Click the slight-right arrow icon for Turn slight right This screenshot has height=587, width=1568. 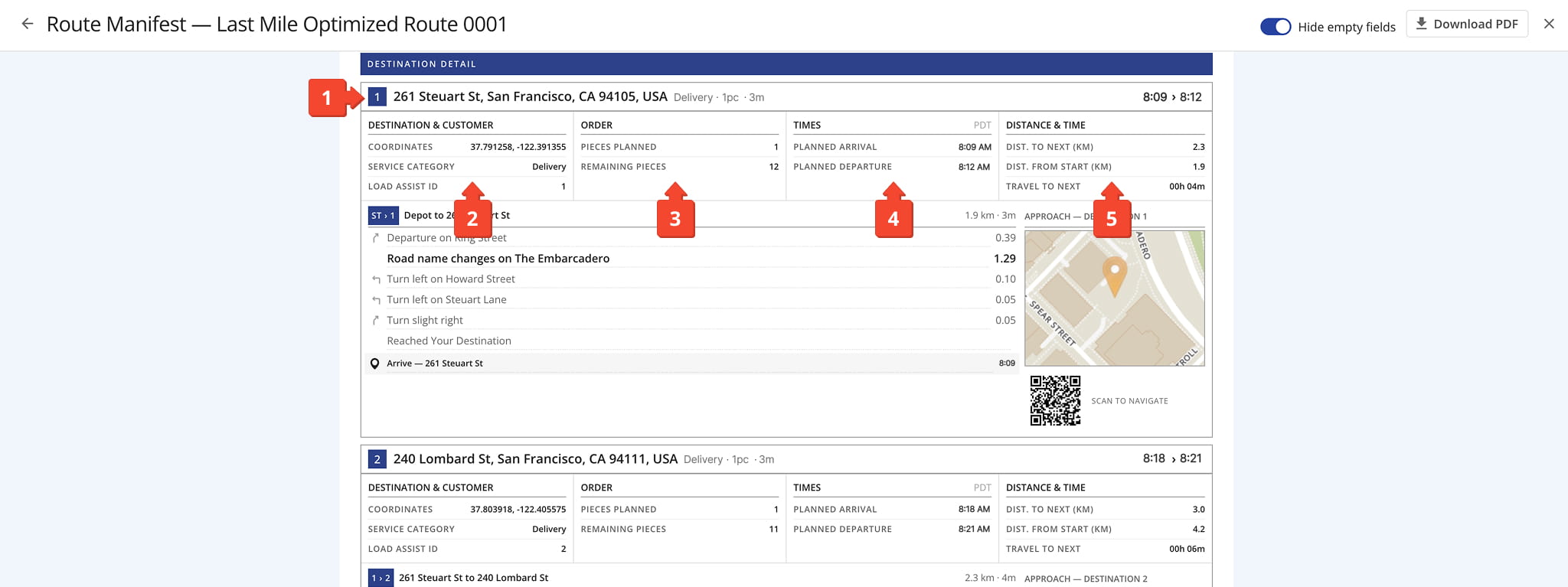click(375, 321)
